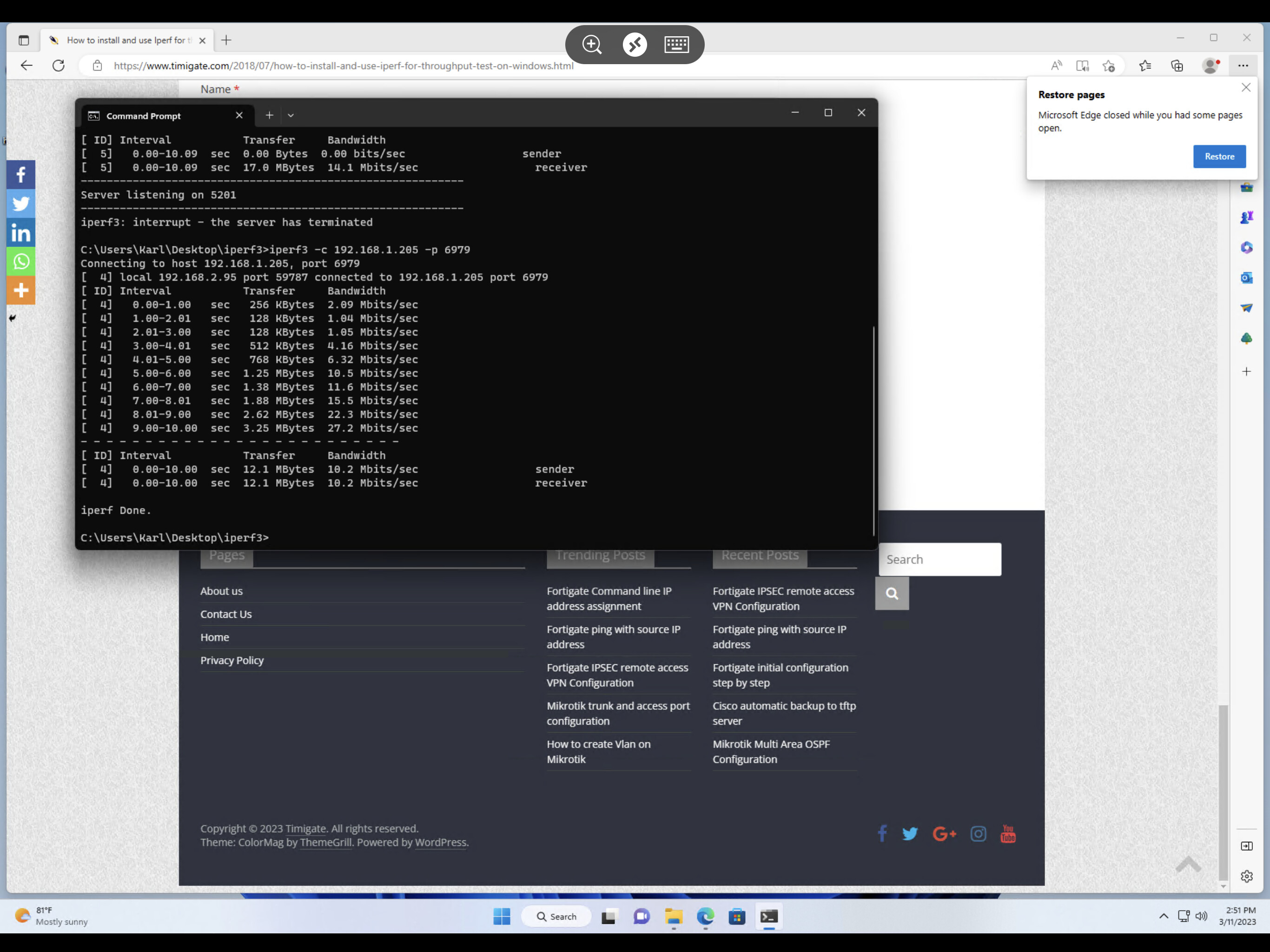Open Collections icon in Edge toolbar
Viewport: 1270px width, 952px height.
coord(1177,66)
